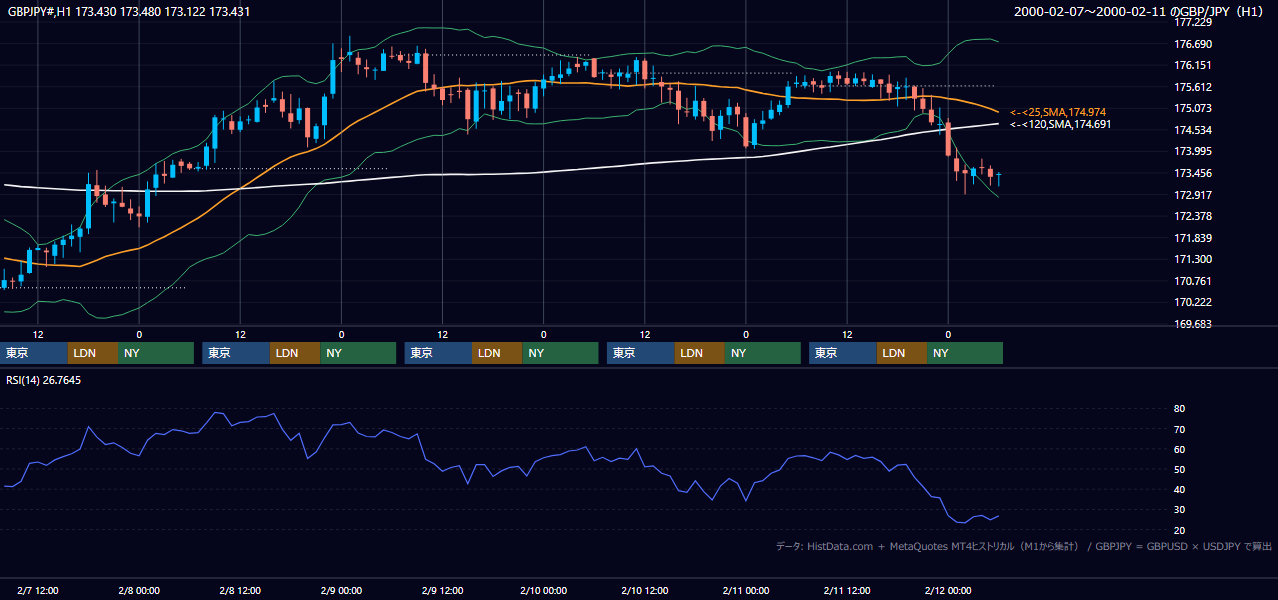Select the 2/12 00:00 date label
This screenshot has width=1278, height=600.
(x=947, y=591)
